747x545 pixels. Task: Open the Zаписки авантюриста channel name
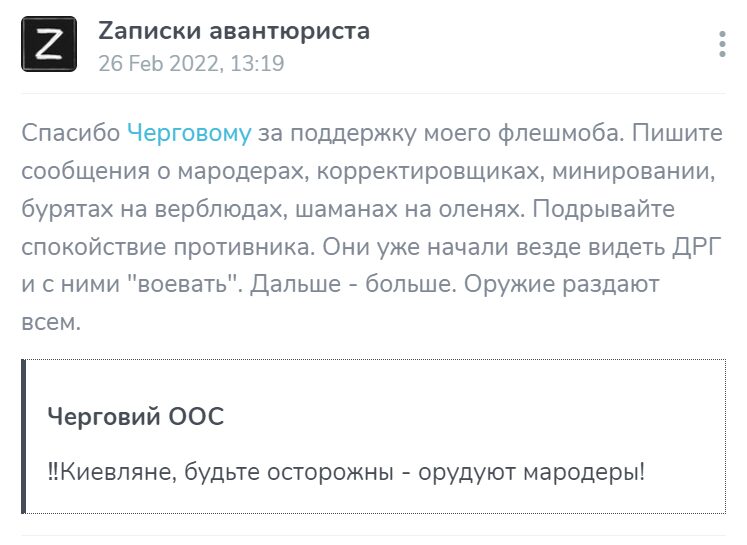234,31
